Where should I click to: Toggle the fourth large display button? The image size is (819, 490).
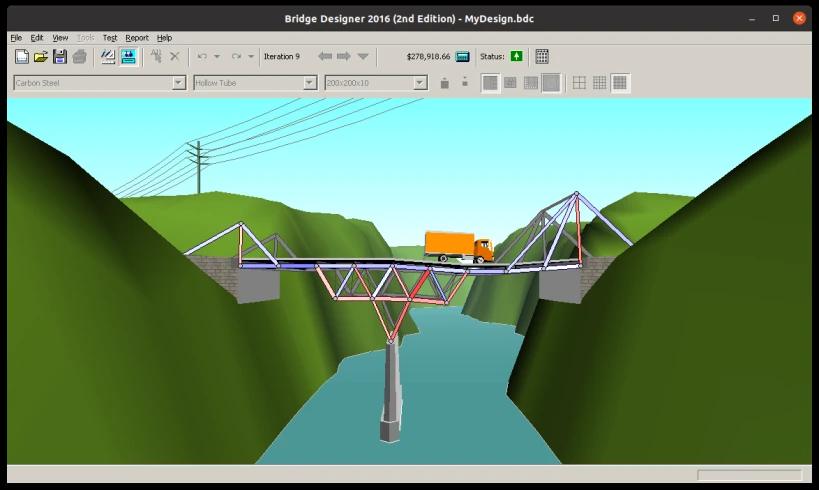tap(551, 83)
